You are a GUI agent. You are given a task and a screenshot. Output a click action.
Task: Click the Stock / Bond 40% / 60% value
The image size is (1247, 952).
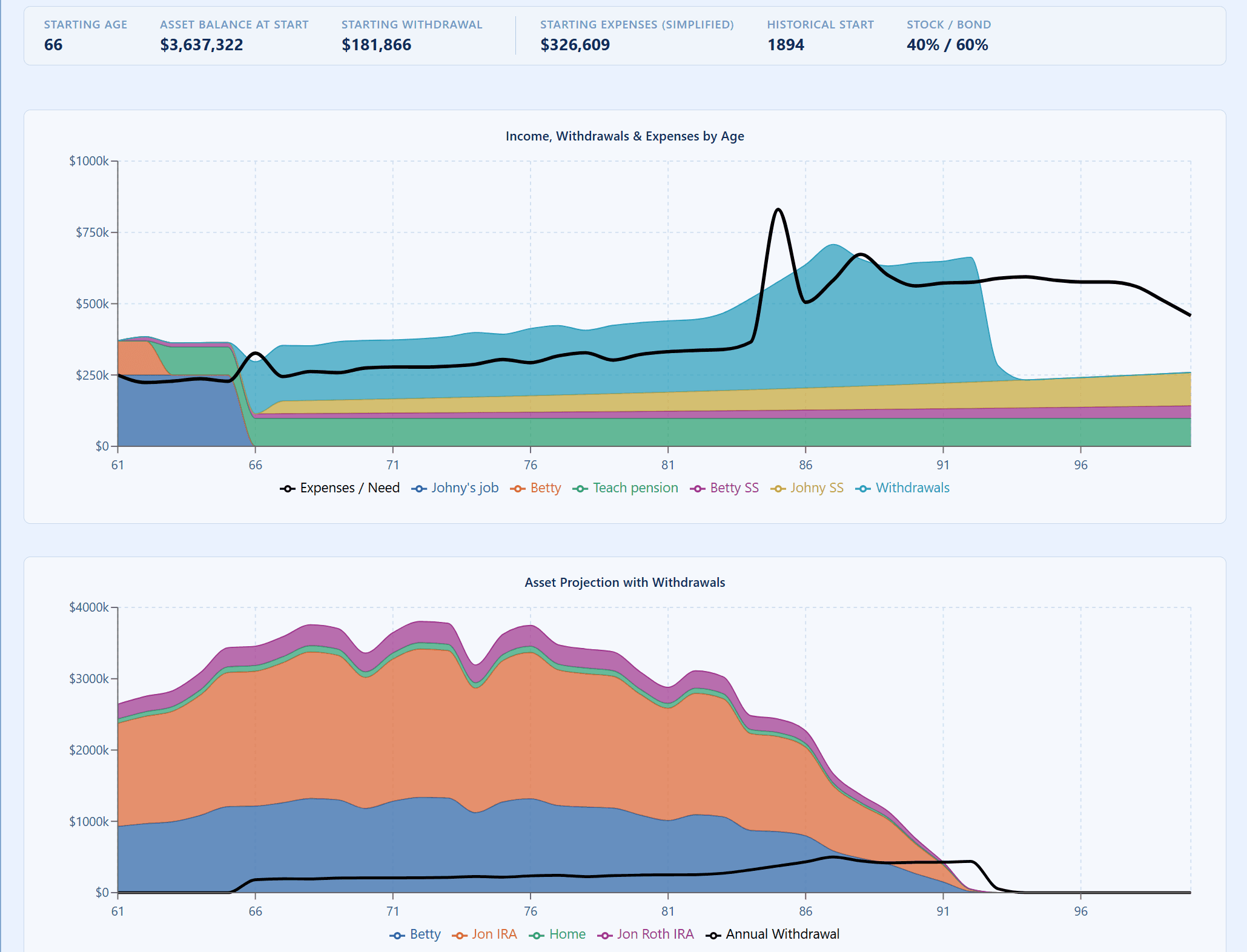point(947,45)
